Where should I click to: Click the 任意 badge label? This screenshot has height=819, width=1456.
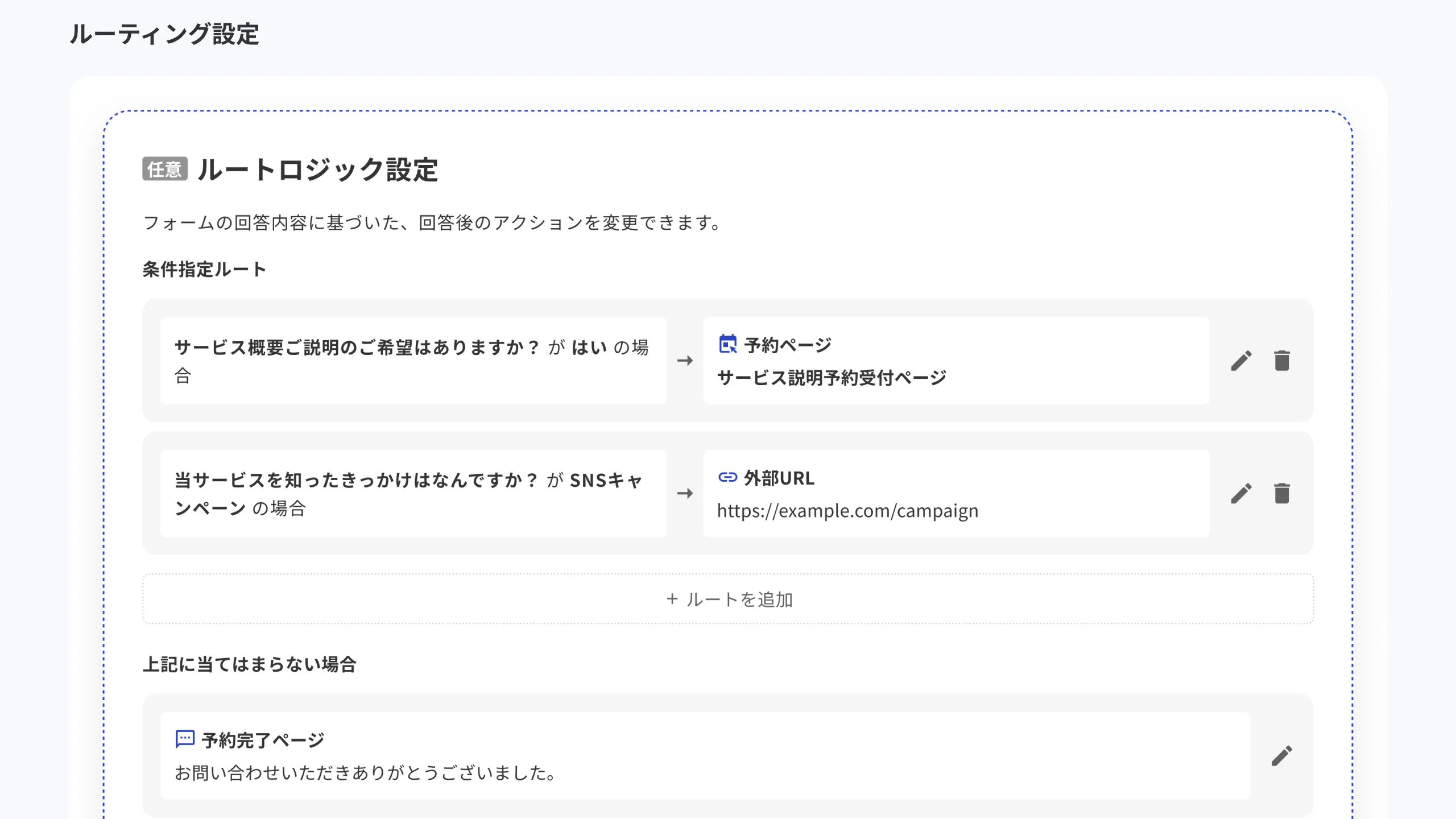(166, 169)
